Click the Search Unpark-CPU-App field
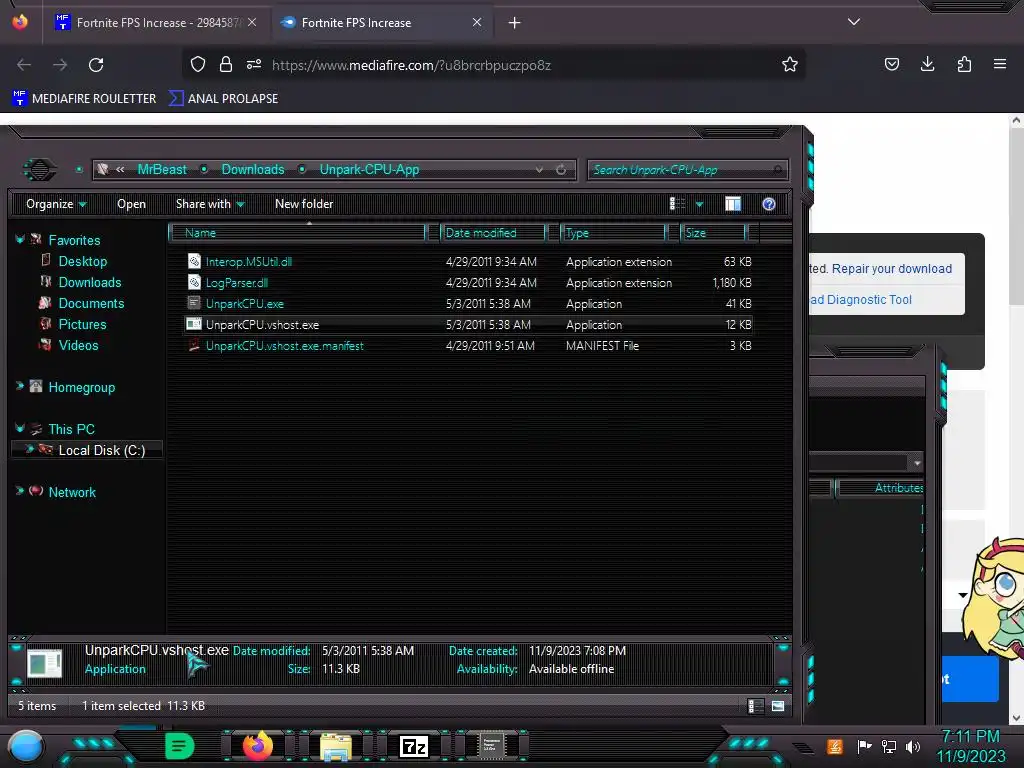 tap(688, 170)
